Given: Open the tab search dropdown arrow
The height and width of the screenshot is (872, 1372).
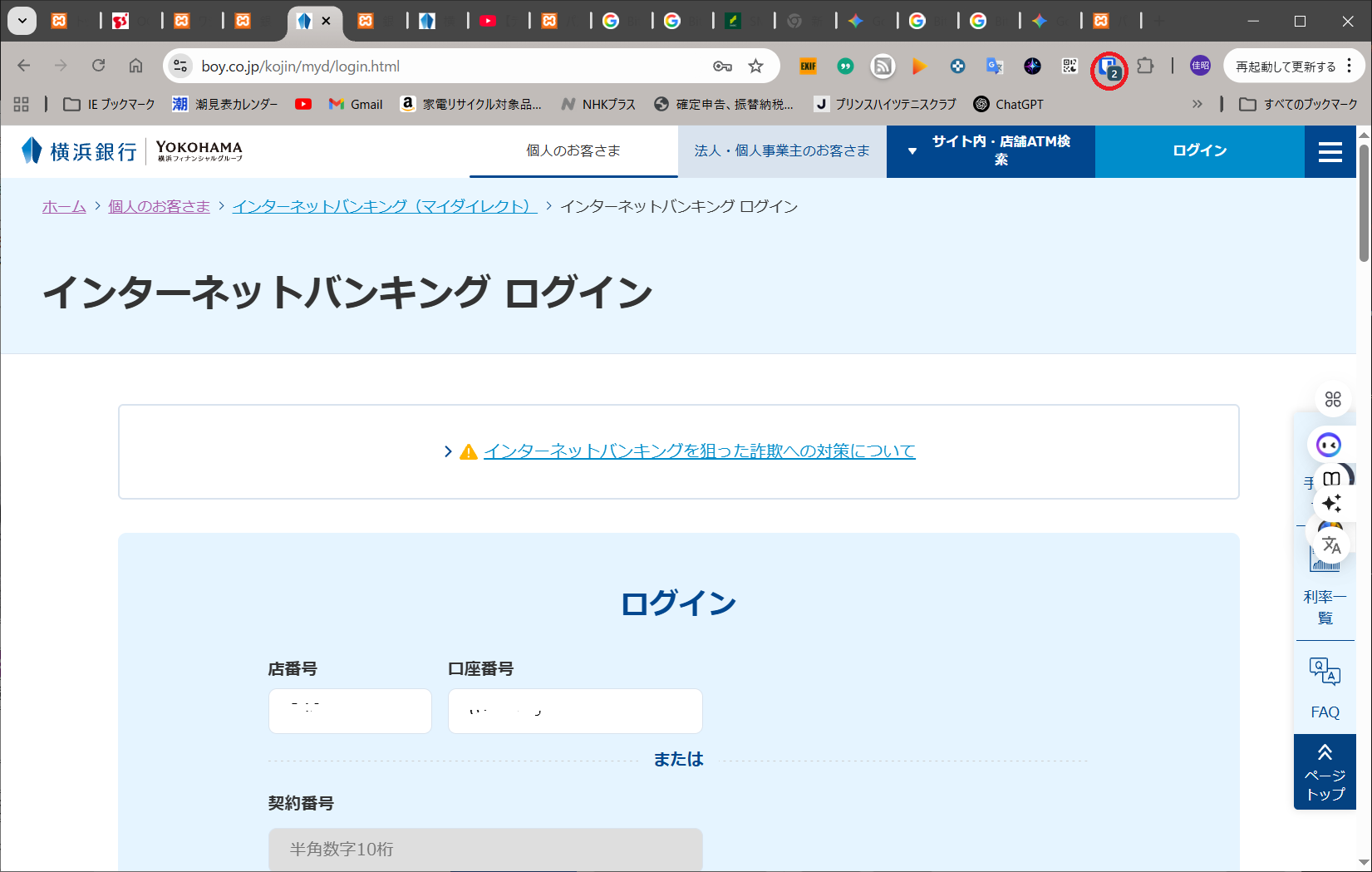Looking at the screenshot, I should [x=22, y=21].
